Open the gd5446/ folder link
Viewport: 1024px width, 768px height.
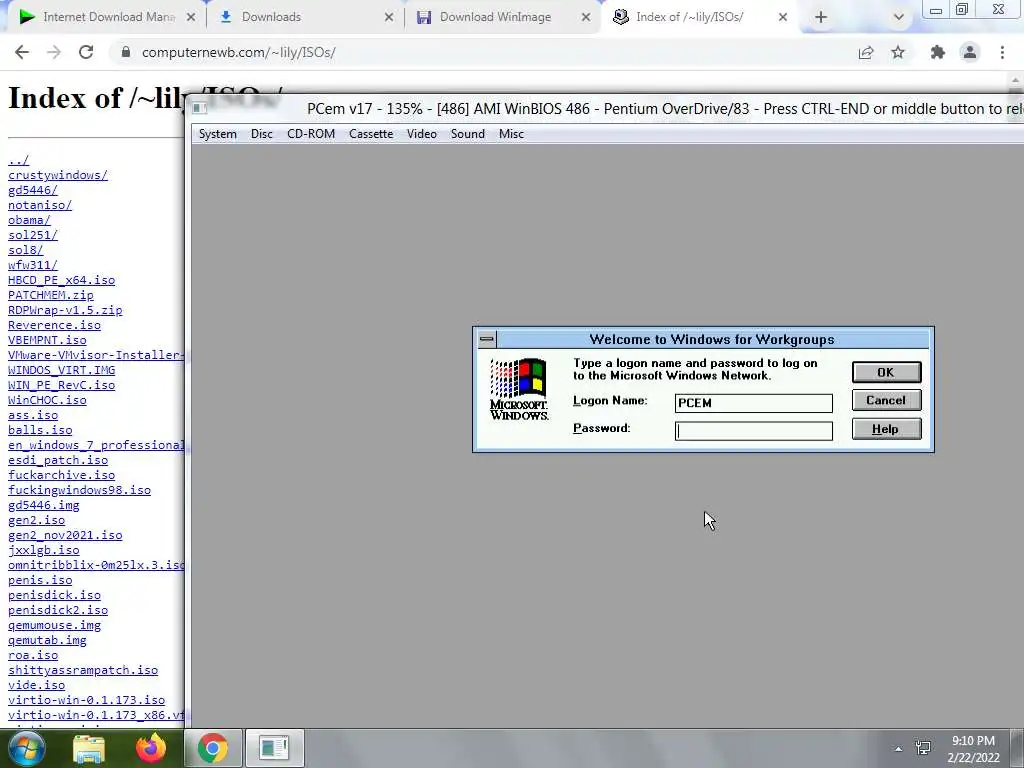[33, 190]
